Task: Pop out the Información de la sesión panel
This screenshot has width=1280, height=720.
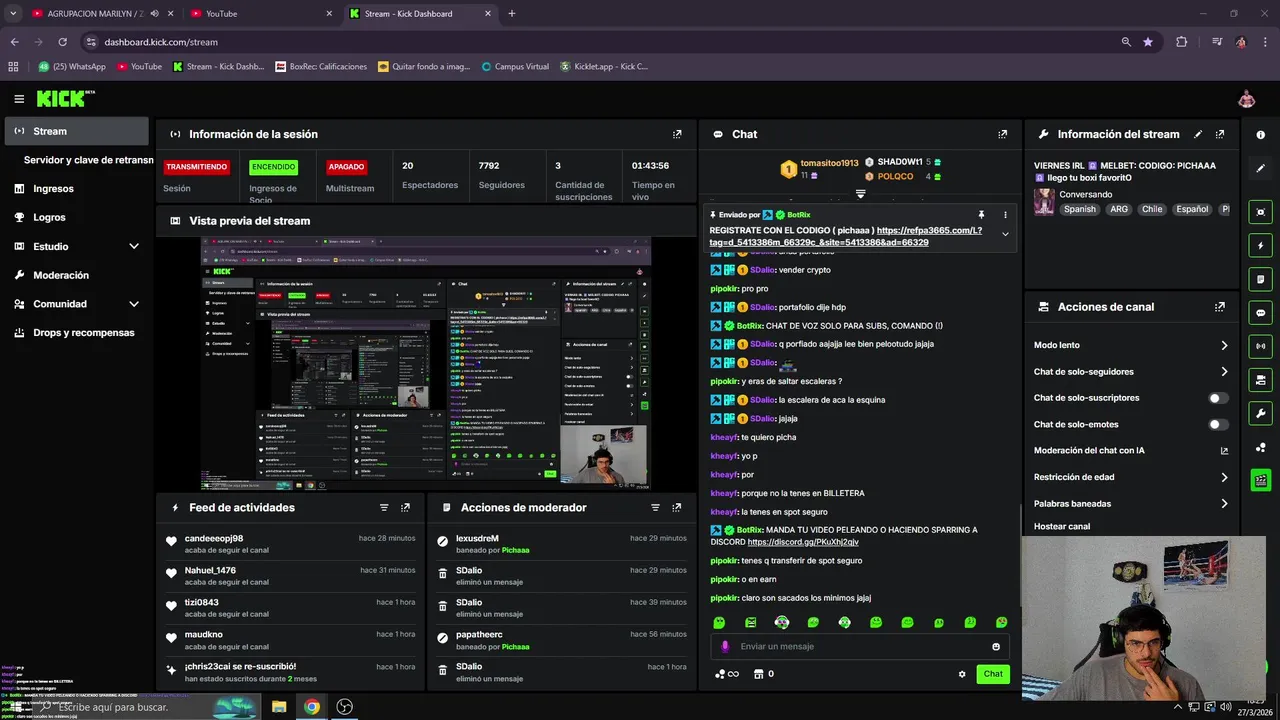Action: (677, 134)
